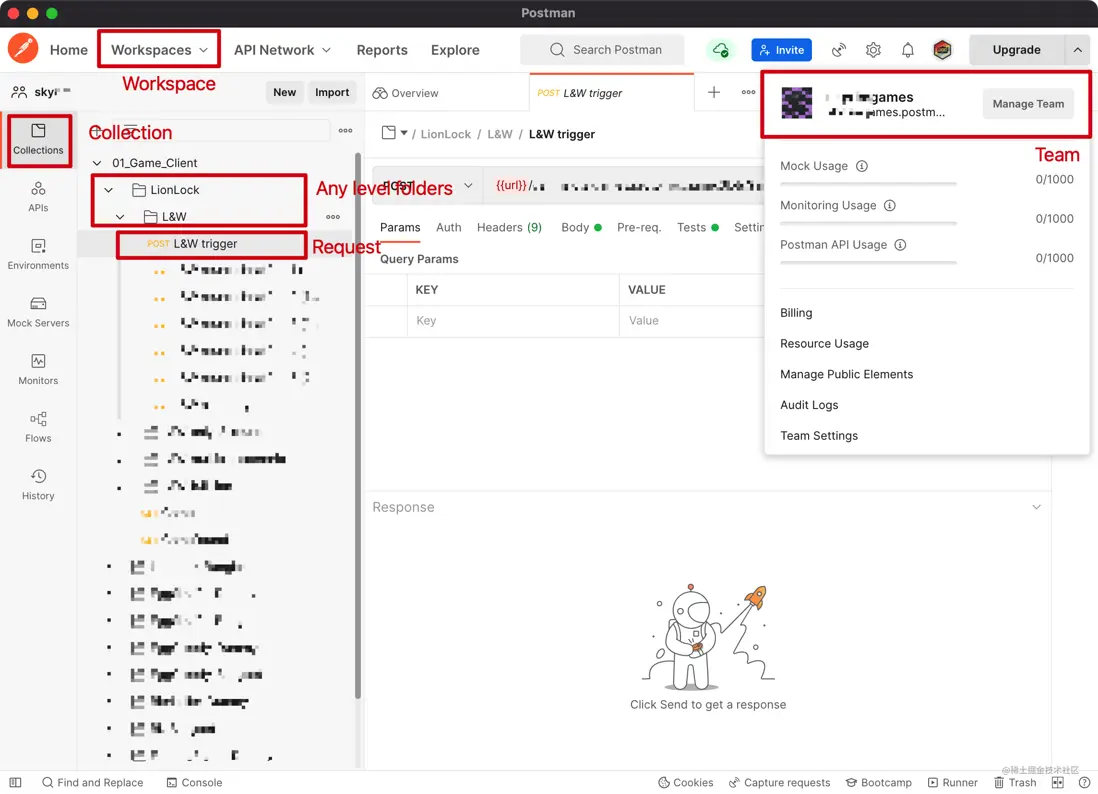1098x794 pixels.
Task: Go to Home
Action: 69,50
